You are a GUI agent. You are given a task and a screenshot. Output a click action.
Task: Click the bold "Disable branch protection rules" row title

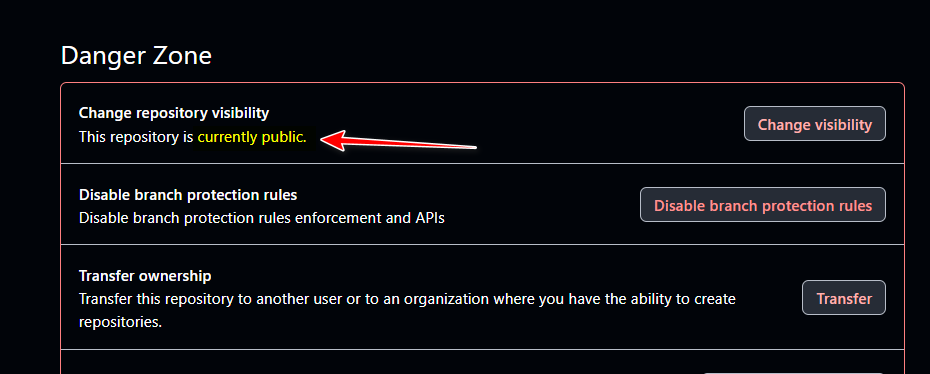[187, 194]
